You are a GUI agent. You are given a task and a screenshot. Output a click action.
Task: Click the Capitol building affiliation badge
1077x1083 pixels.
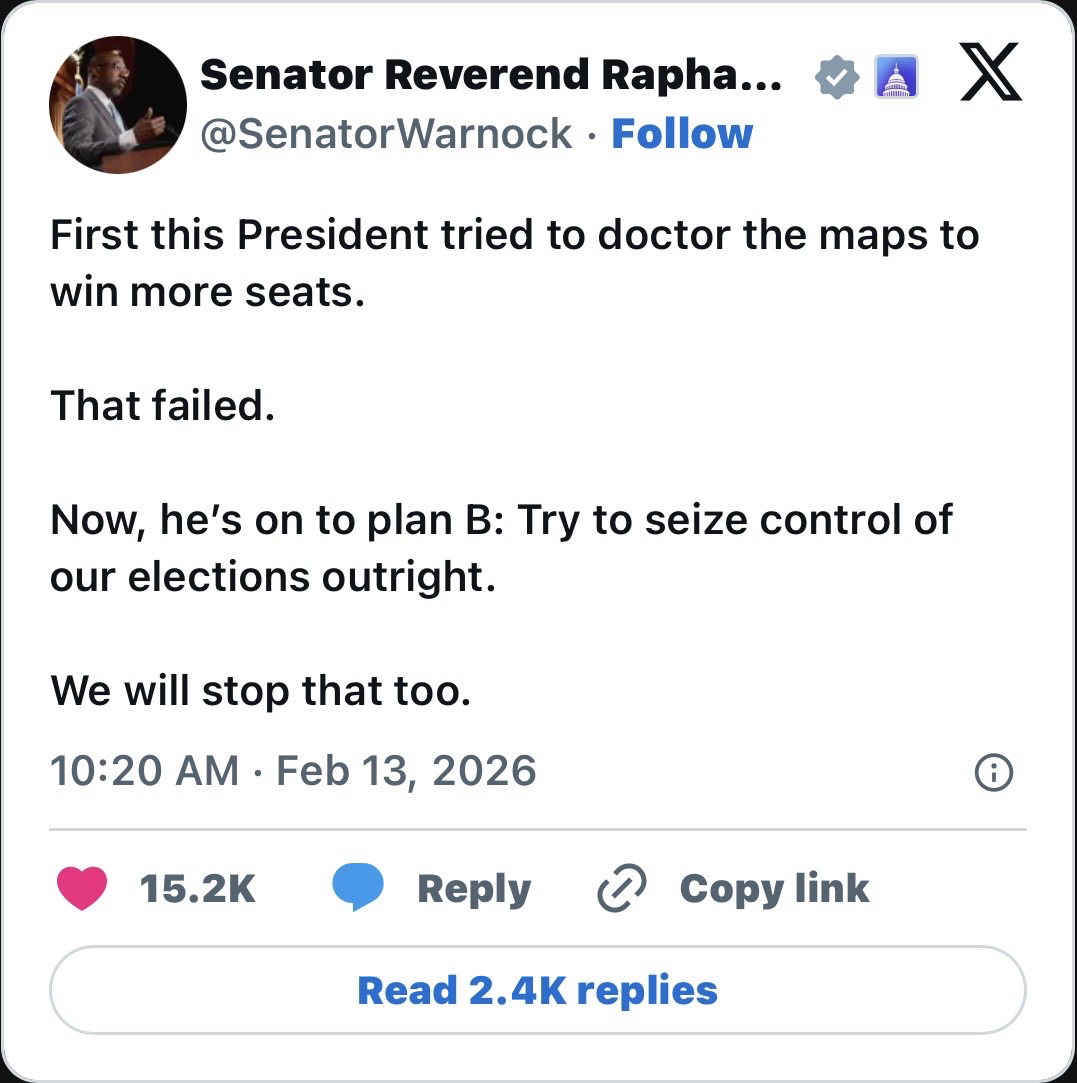point(896,77)
